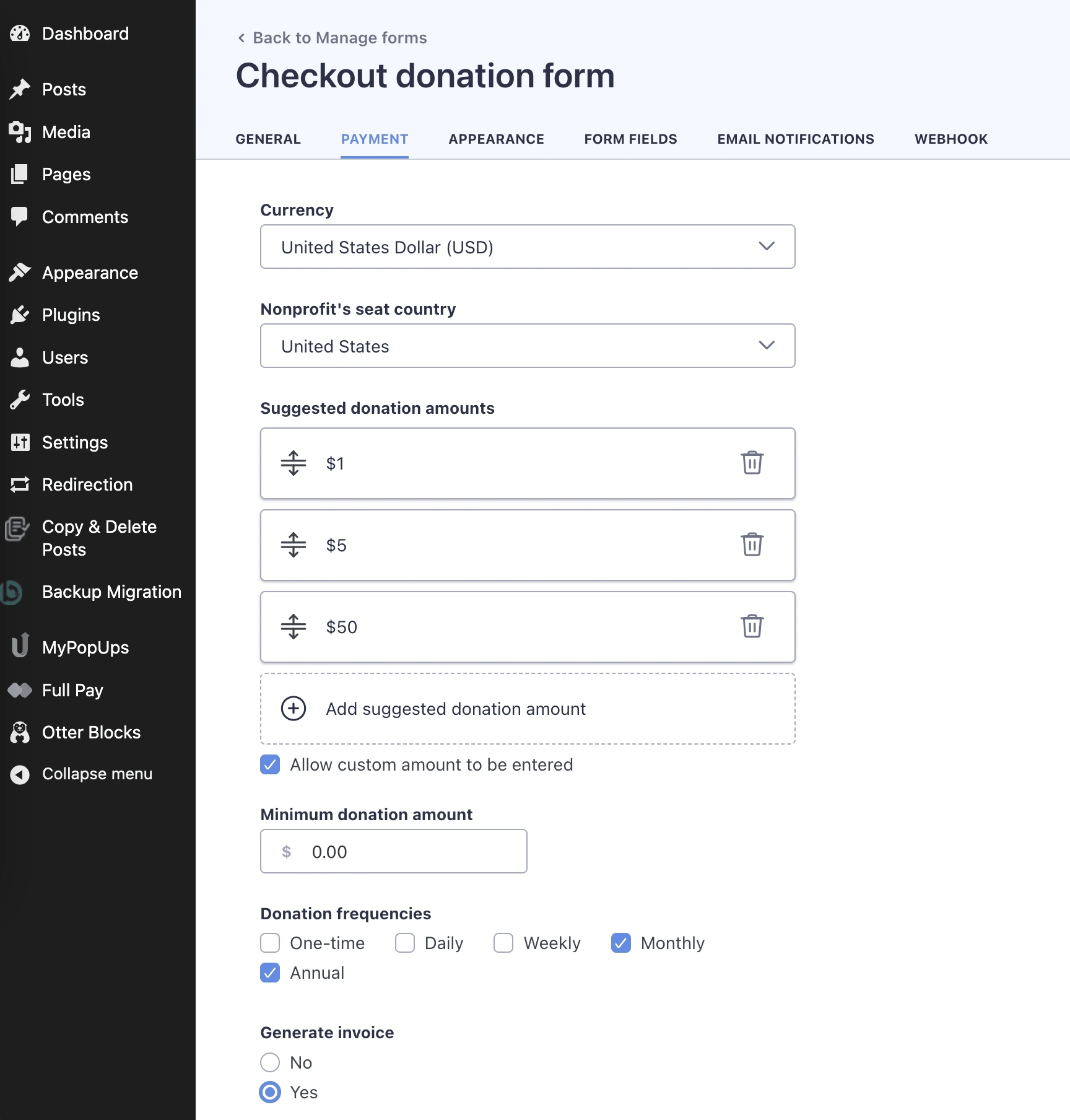Click the drag handle on $5 row

coord(293,545)
